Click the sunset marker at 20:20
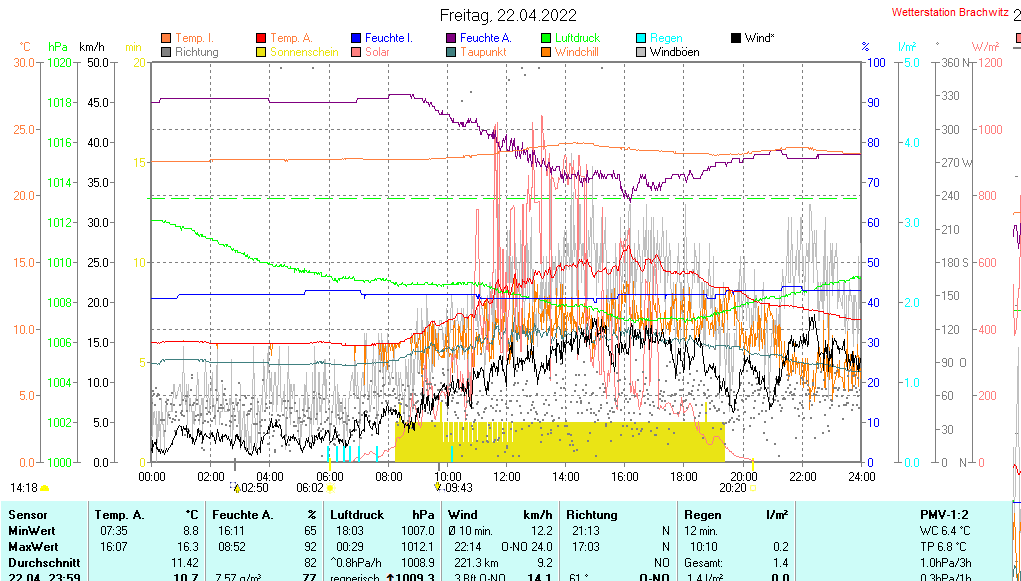The height and width of the screenshot is (581, 1021). pos(752,488)
